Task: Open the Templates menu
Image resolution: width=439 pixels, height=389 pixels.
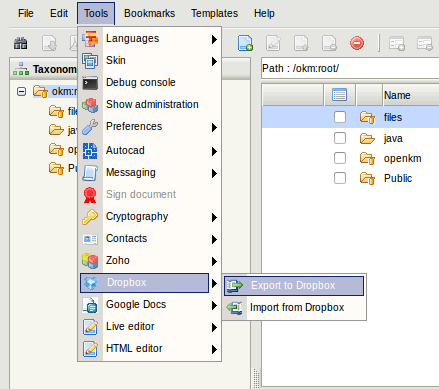Action: 214,13
